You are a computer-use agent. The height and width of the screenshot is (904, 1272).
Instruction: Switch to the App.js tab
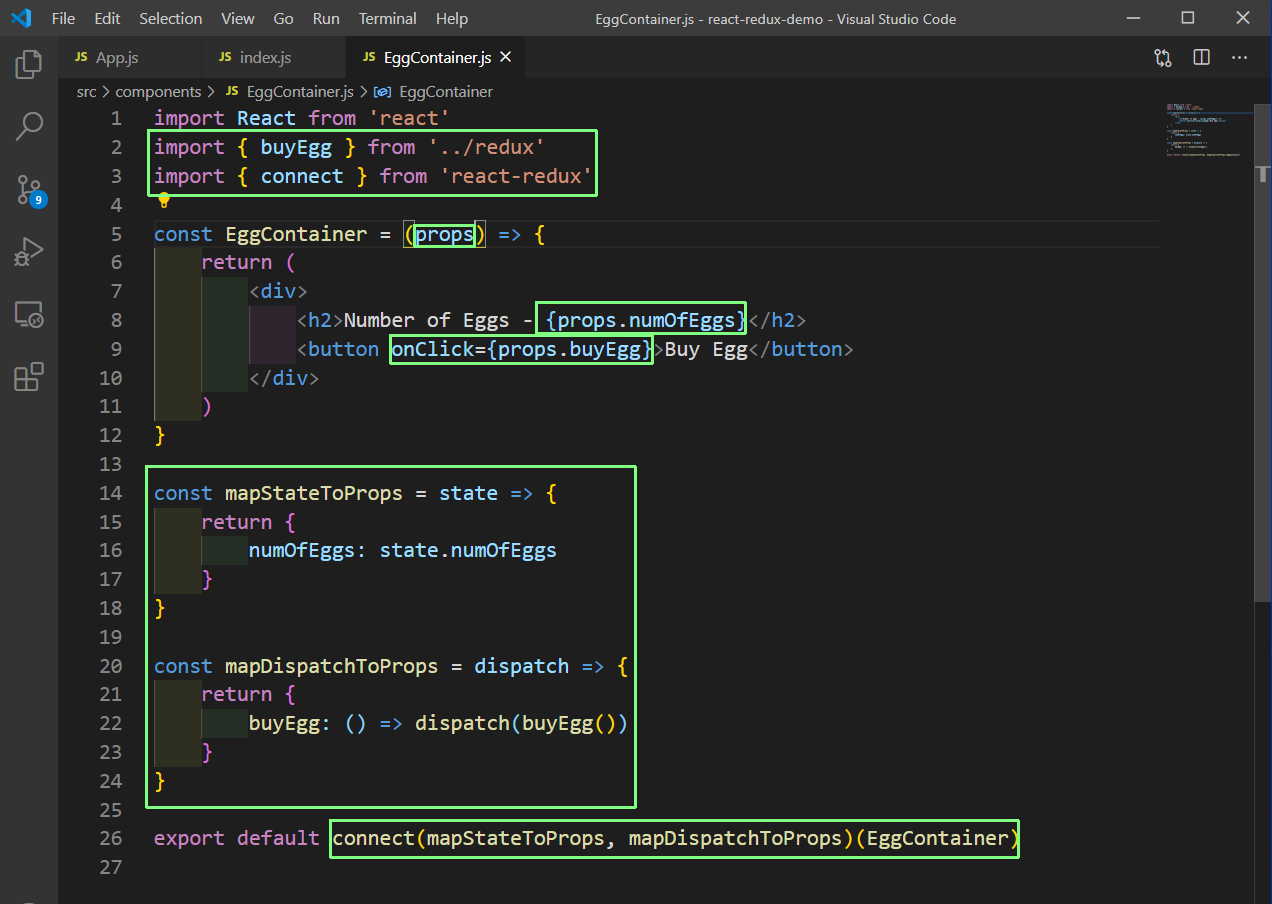point(129,58)
